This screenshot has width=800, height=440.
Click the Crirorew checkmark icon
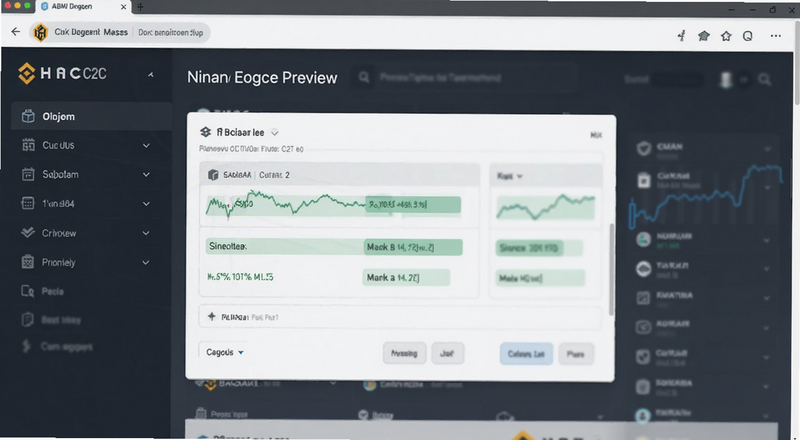coord(28,233)
